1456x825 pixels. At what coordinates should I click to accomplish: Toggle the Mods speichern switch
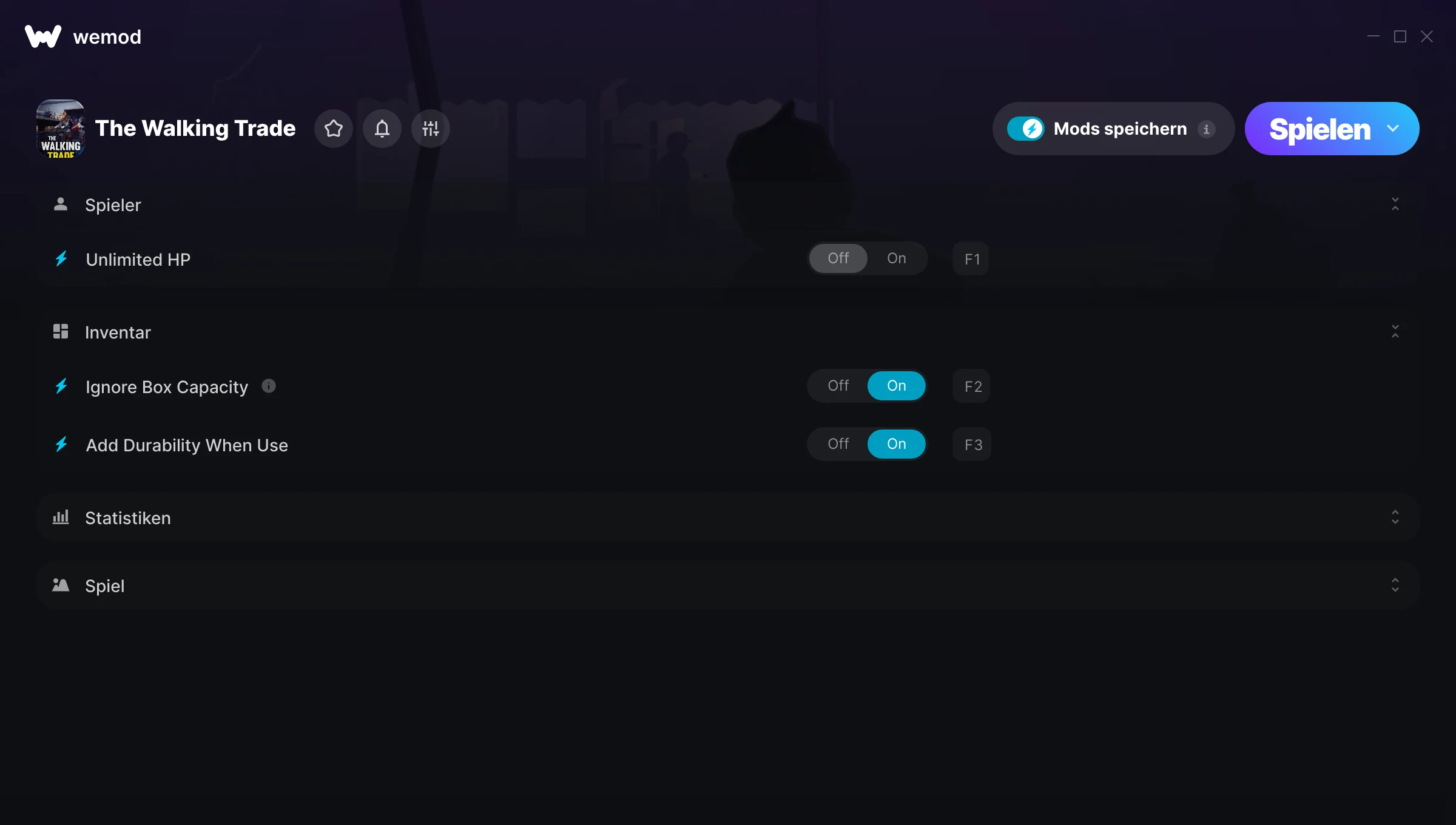point(1025,129)
